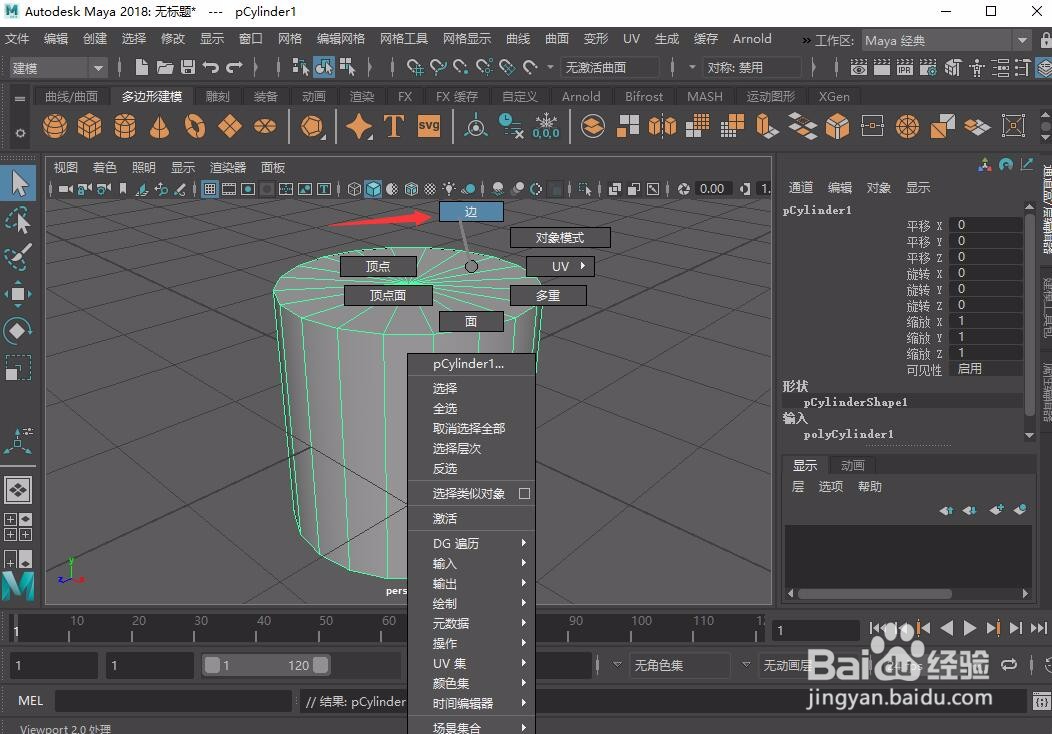The height and width of the screenshot is (734, 1052).
Task: Click the Extrude shelf icon
Action: [x=768, y=126]
